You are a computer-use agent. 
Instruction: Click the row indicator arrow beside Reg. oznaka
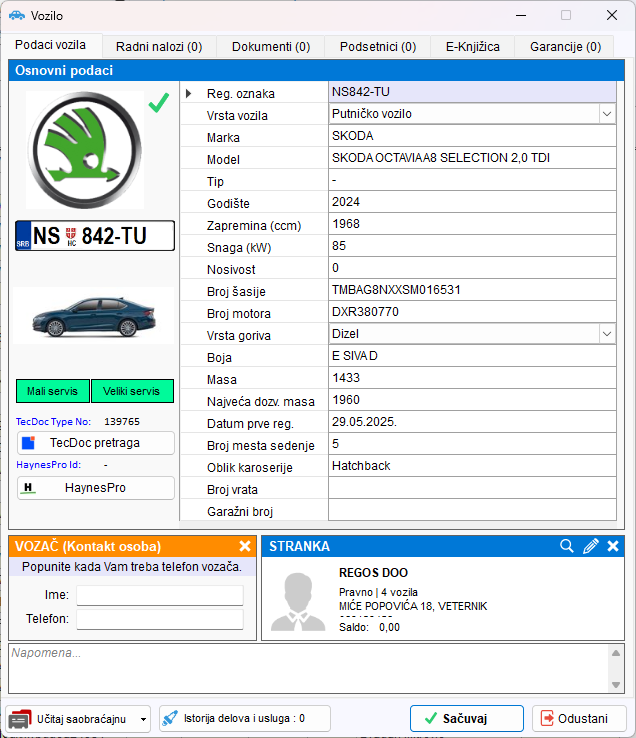[188, 93]
